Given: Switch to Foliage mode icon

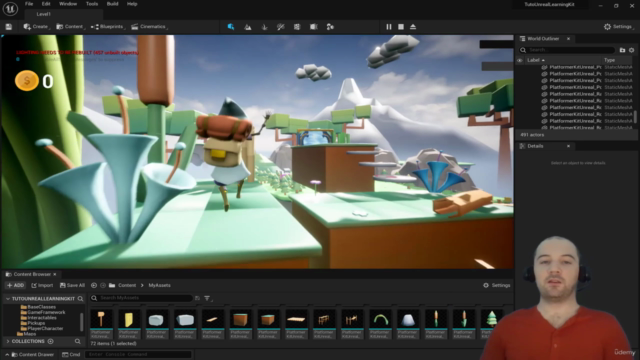Looking at the screenshot, I should [x=264, y=27].
